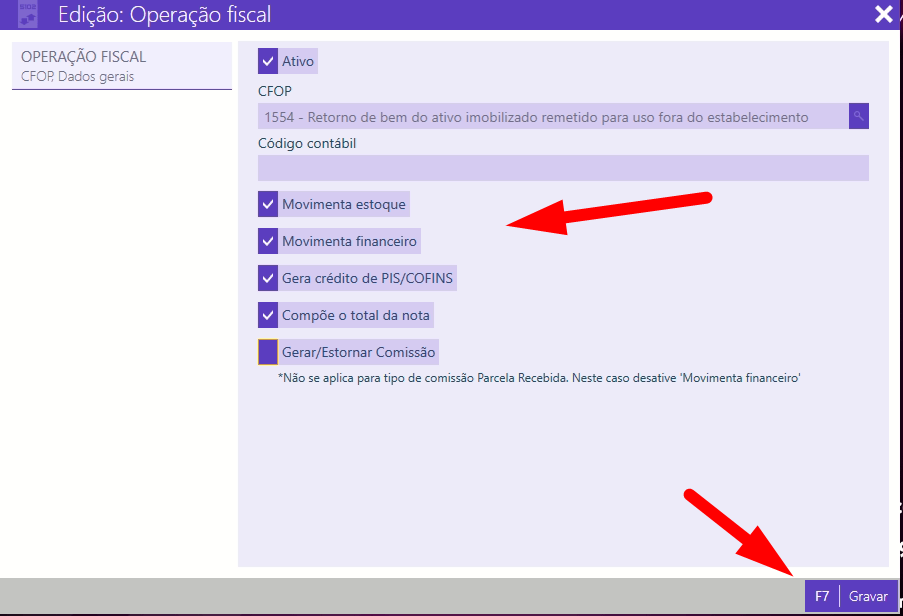Toggle Gera crédito de PIS/COFINS option
Image resolution: width=903 pixels, height=616 pixels.
coord(368,278)
